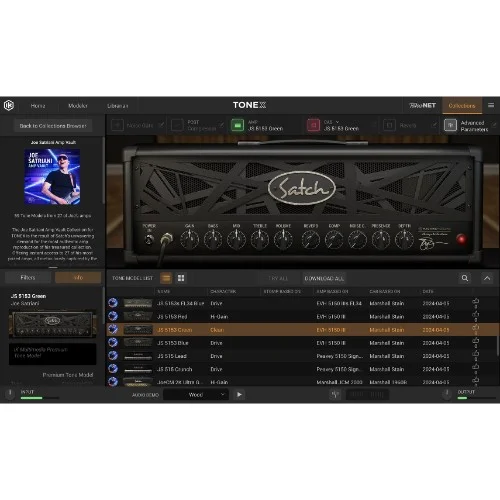This screenshot has width=500, height=500.
Task: Click the Download All button
Action: (x=324, y=278)
